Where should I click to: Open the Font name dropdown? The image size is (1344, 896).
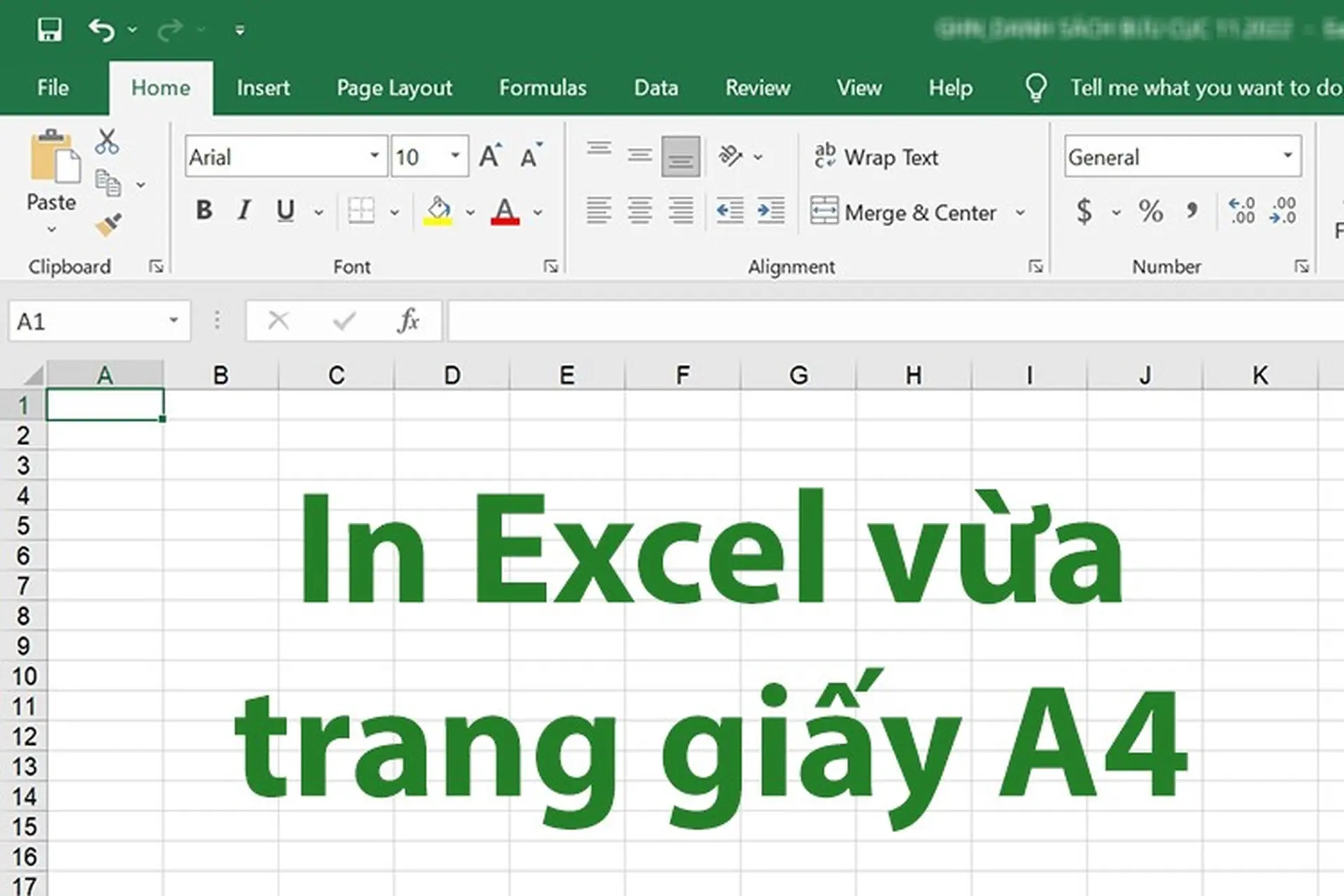pyautogui.click(x=375, y=155)
